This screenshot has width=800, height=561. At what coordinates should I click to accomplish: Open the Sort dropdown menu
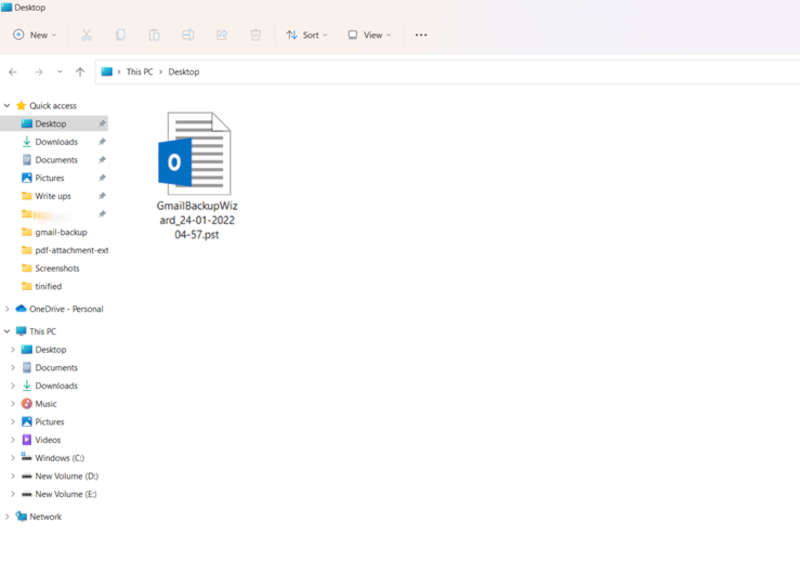pyautogui.click(x=307, y=35)
